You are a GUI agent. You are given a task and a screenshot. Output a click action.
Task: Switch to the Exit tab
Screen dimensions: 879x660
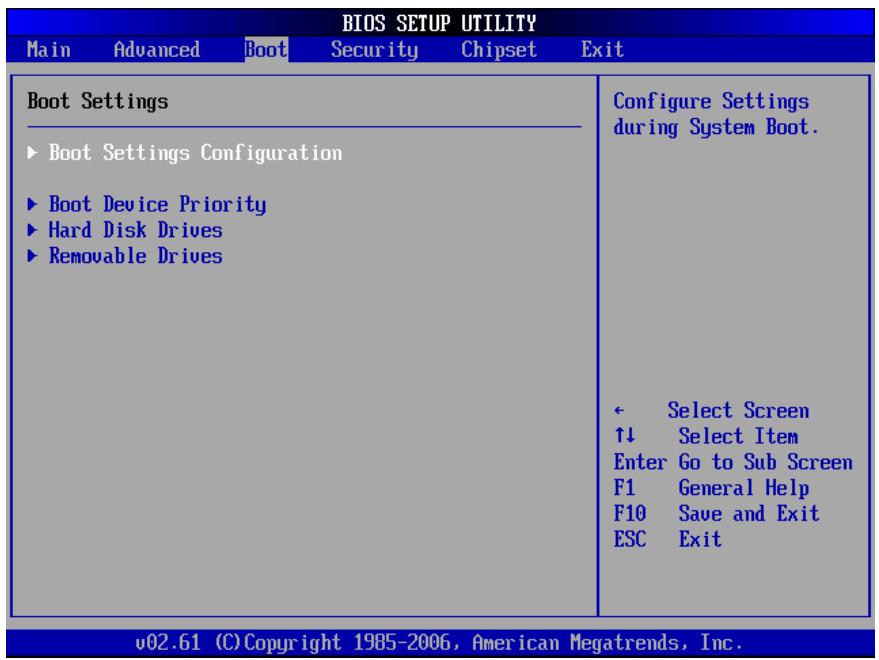(x=602, y=50)
